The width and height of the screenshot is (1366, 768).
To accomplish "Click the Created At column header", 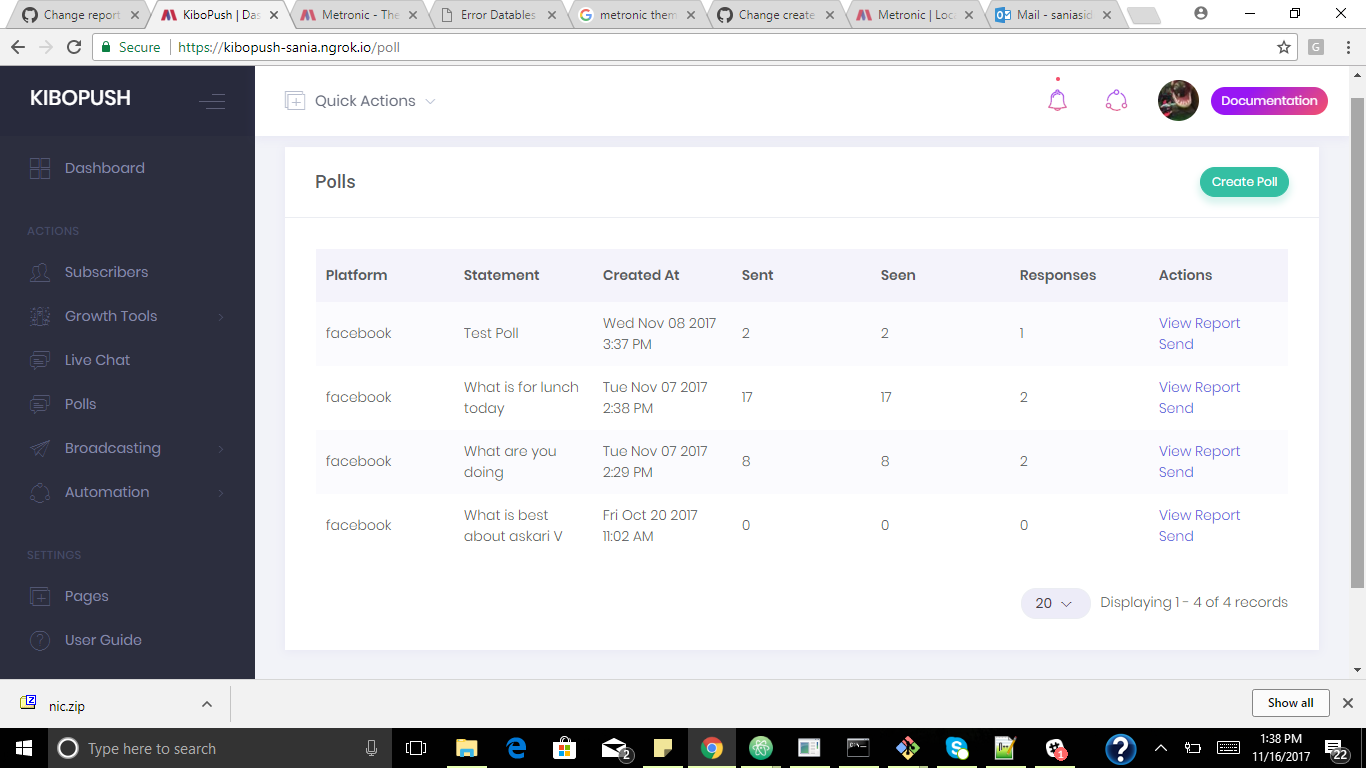I will [x=641, y=275].
